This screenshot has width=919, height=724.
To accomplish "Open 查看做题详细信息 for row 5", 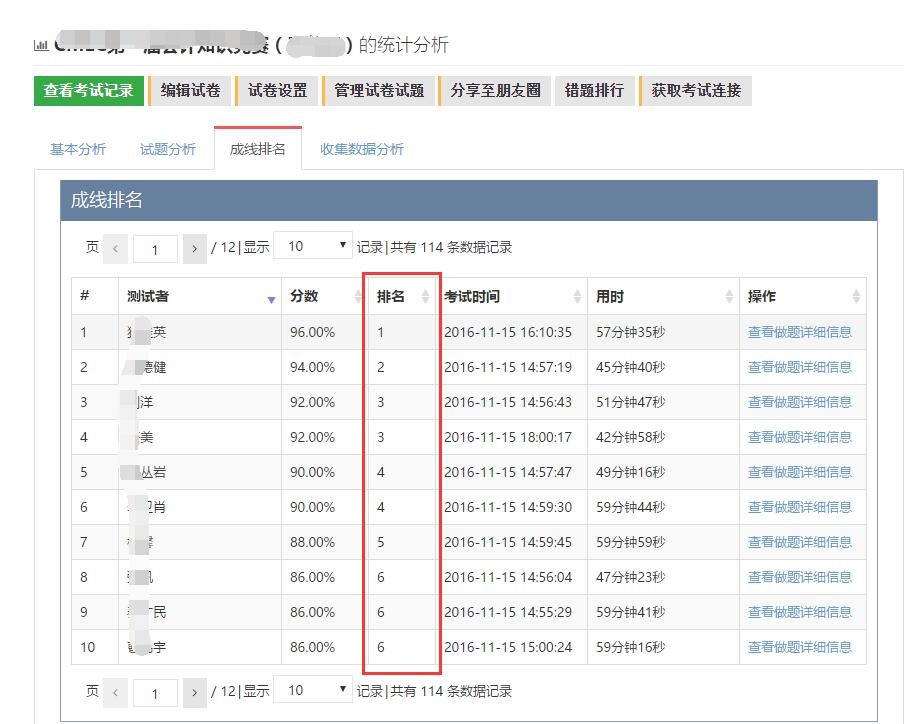I will point(799,473).
